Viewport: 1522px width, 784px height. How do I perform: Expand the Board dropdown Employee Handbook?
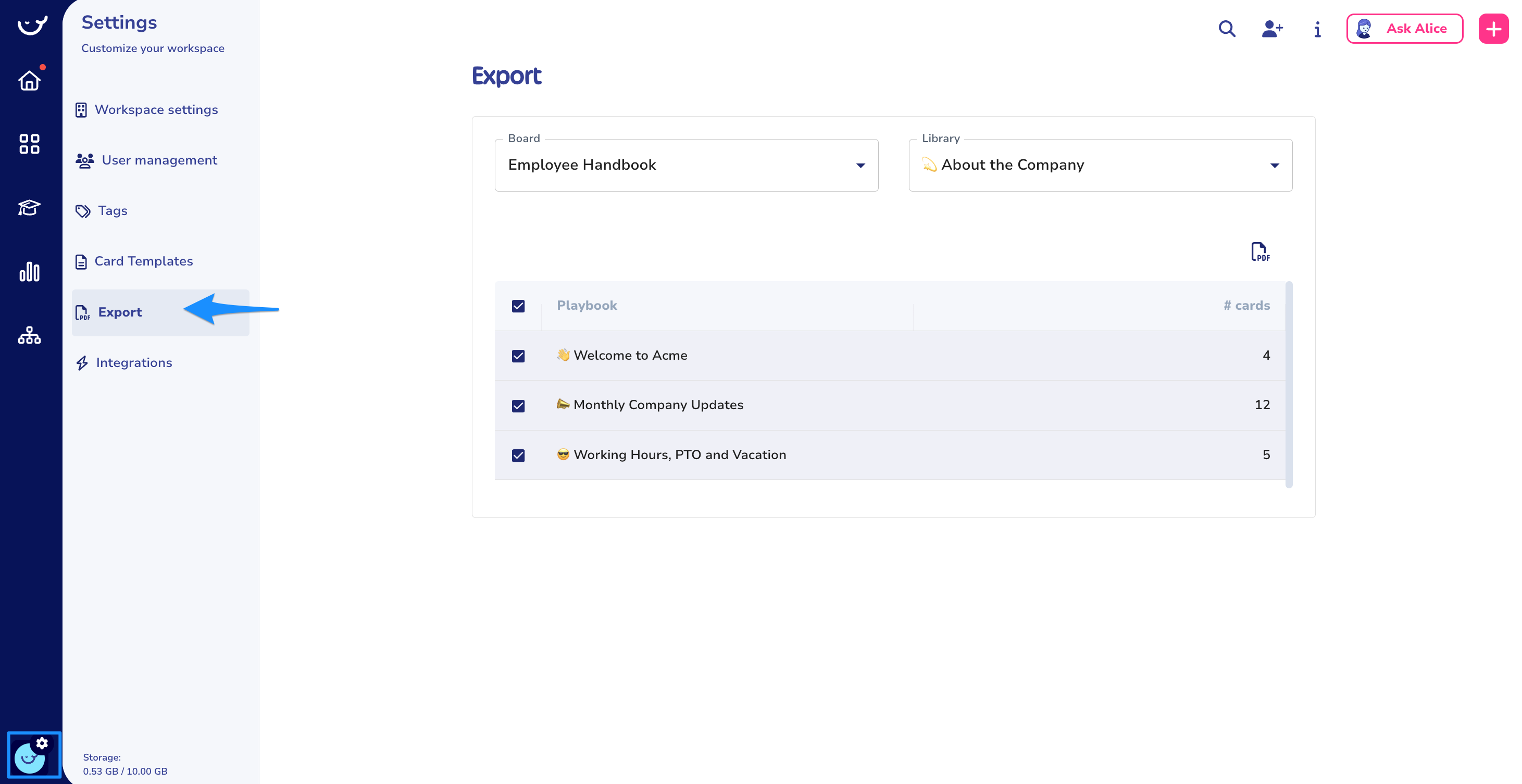pos(686,166)
